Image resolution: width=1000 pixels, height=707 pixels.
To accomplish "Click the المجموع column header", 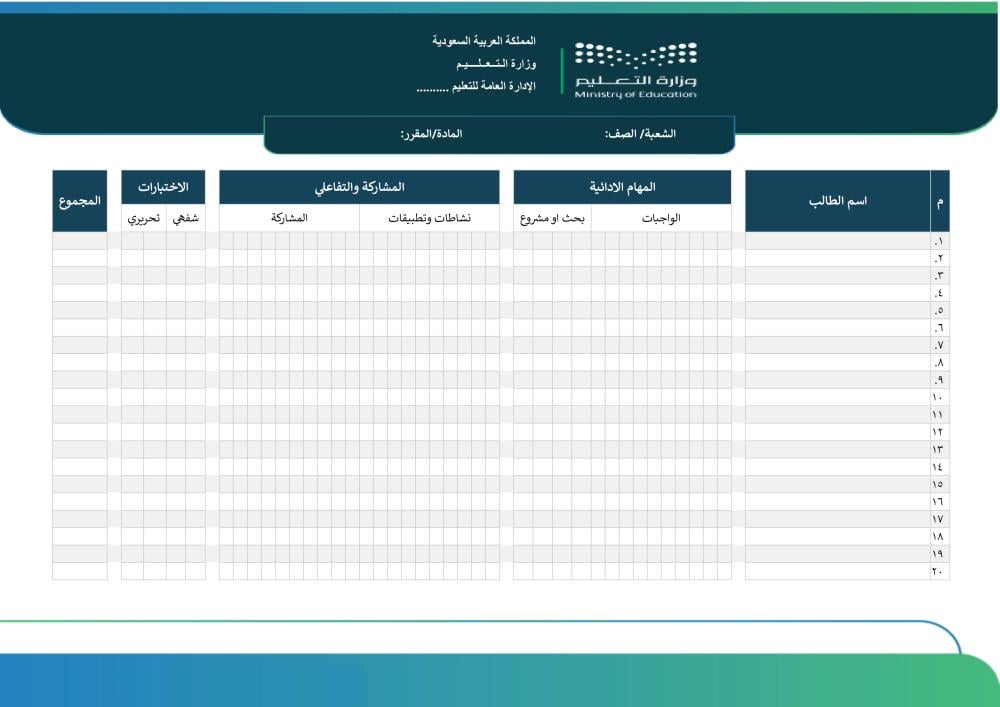I will [x=80, y=201].
